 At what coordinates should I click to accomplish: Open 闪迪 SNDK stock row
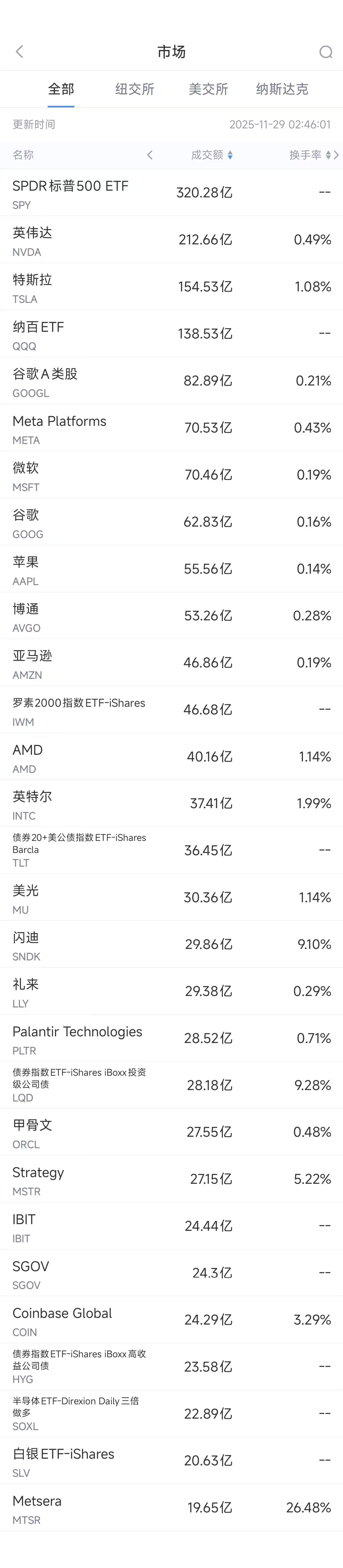(x=171, y=944)
